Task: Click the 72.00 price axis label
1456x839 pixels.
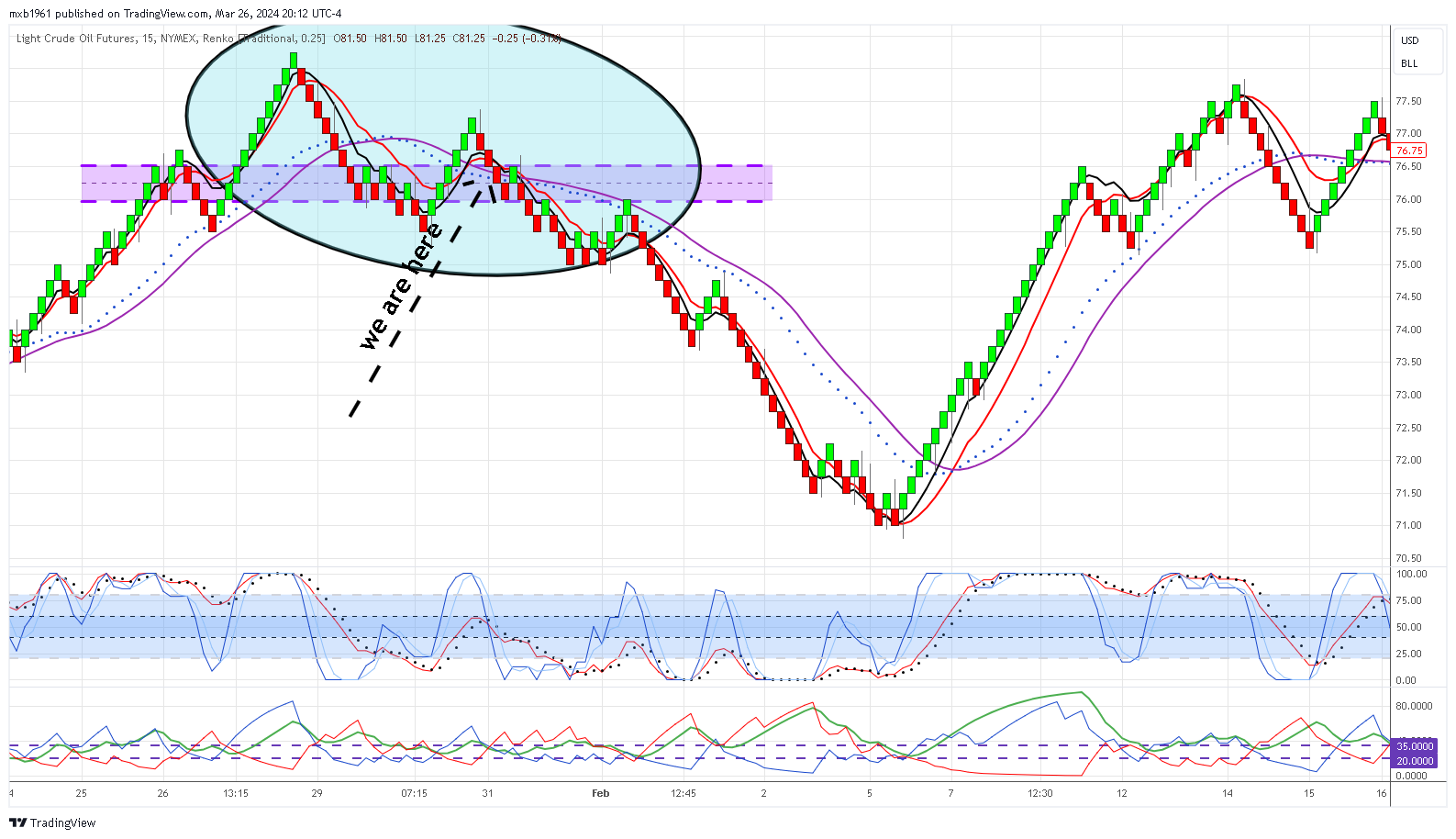Action: tap(1408, 461)
